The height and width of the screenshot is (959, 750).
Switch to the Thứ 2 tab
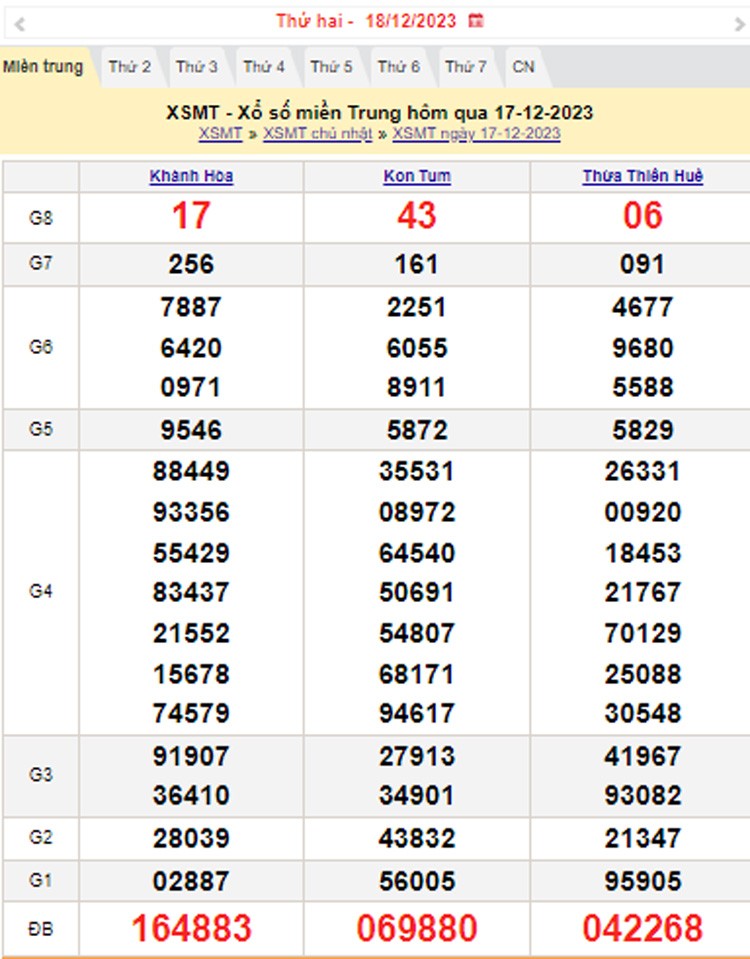(130, 67)
